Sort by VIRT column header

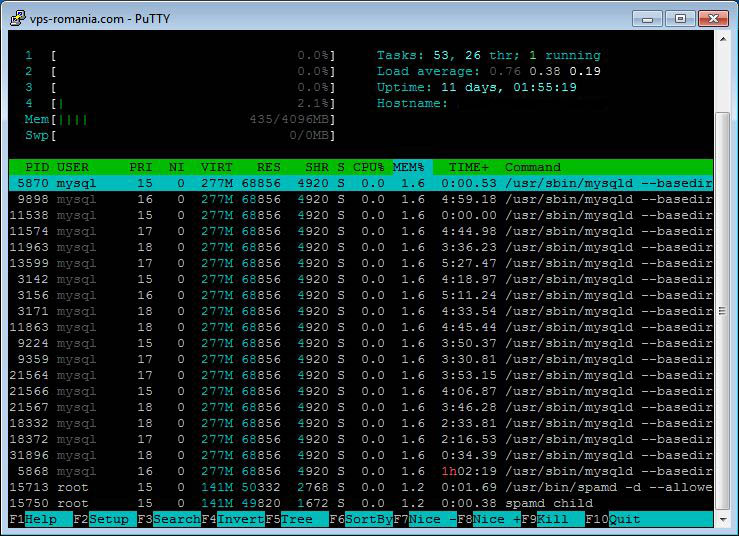click(x=216, y=167)
